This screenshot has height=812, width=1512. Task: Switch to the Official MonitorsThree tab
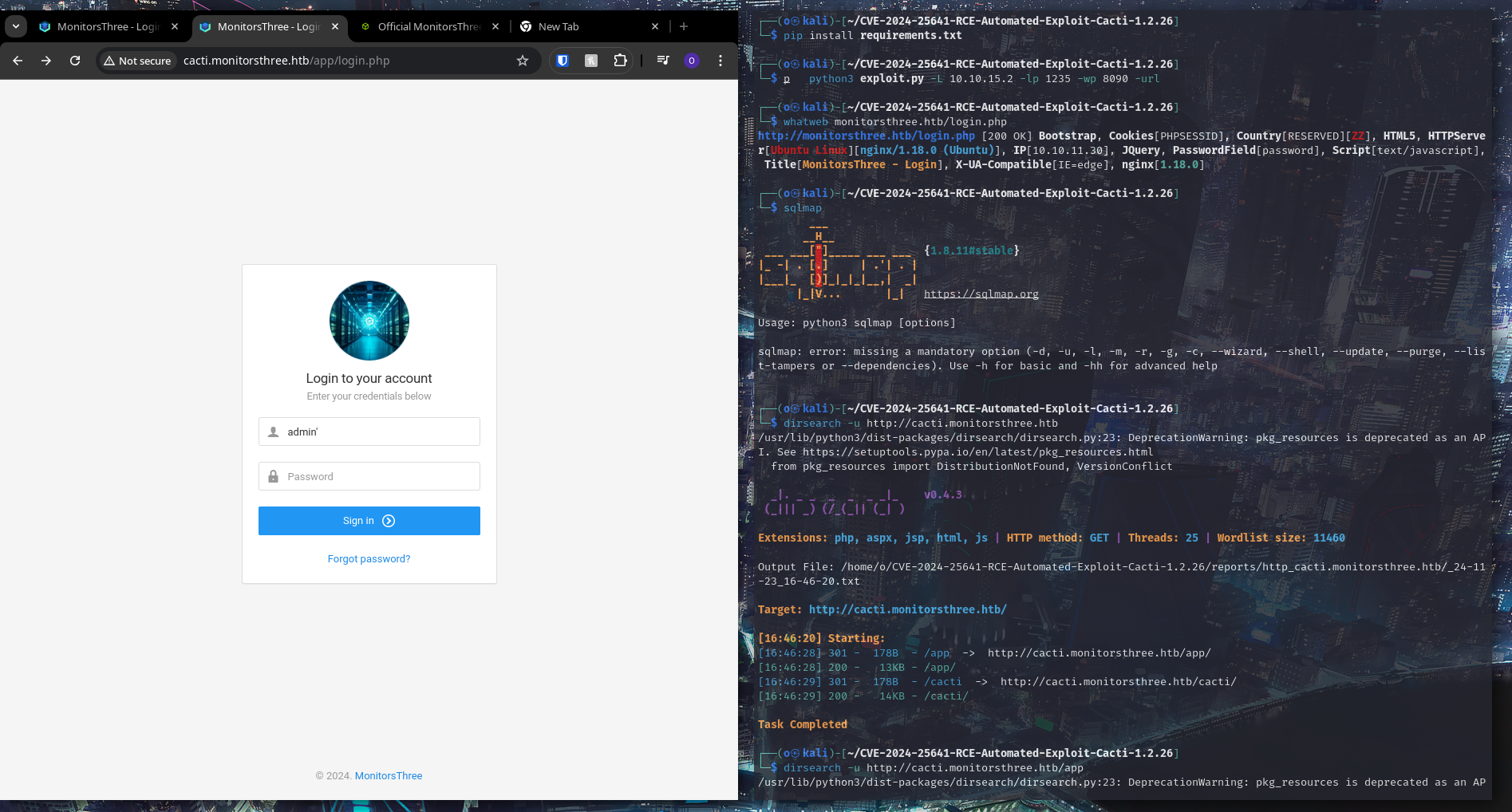tap(430, 26)
